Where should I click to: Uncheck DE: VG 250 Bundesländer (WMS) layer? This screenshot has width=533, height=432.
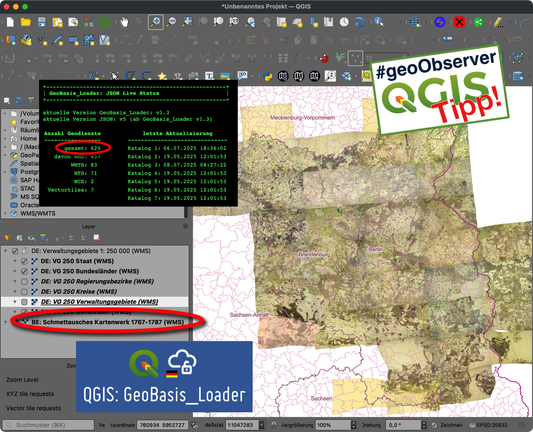(x=24, y=272)
